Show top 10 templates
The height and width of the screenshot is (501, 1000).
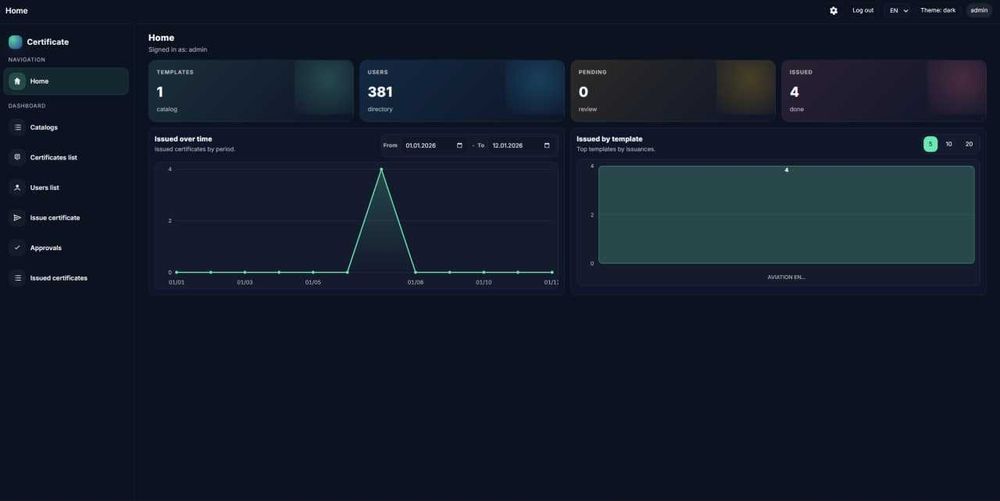click(949, 144)
